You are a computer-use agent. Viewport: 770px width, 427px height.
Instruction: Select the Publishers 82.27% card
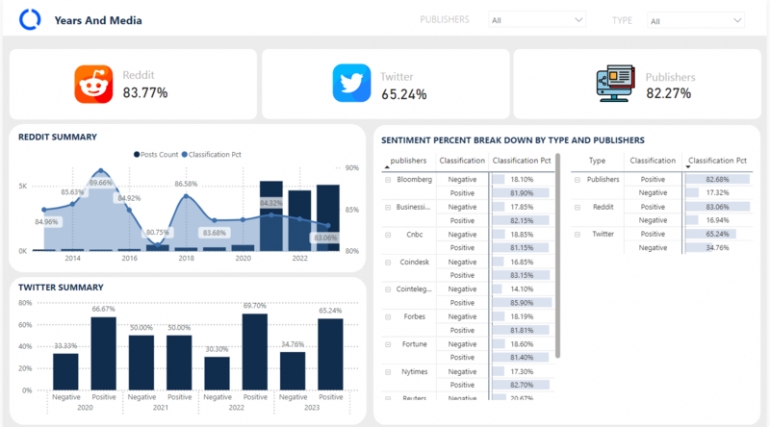637,84
